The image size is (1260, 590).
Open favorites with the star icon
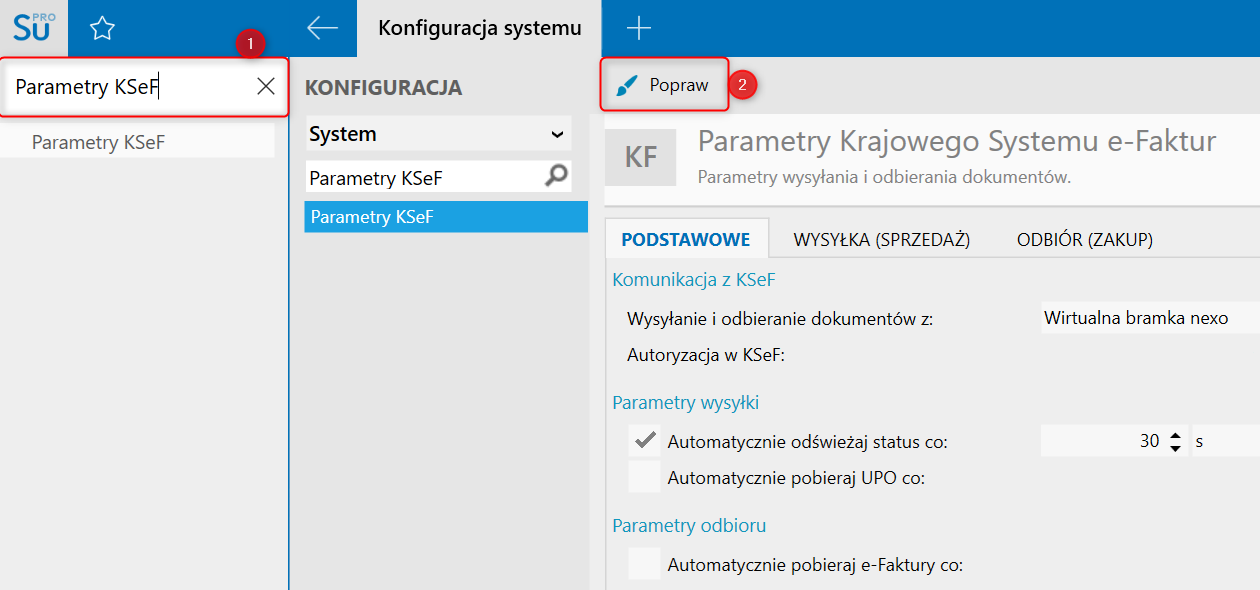(102, 28)
